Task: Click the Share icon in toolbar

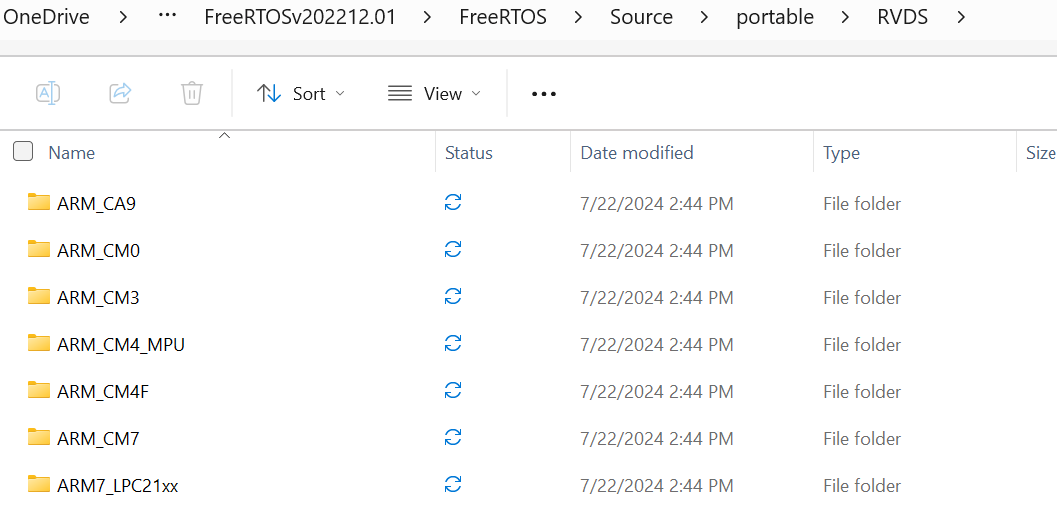Action: coord(120,93)
